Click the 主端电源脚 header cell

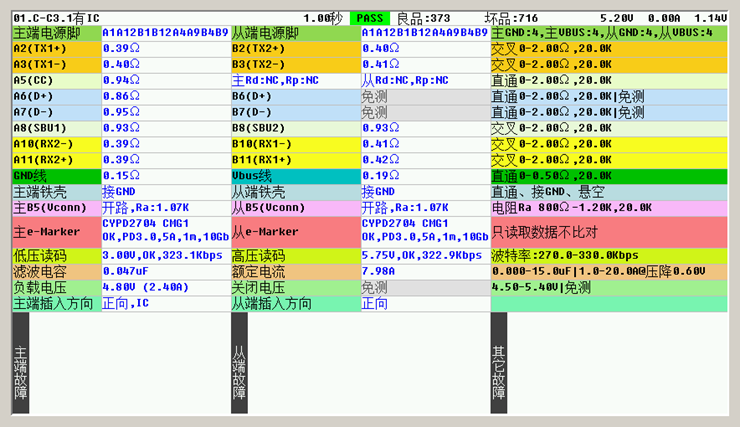(x=56, y=32)
